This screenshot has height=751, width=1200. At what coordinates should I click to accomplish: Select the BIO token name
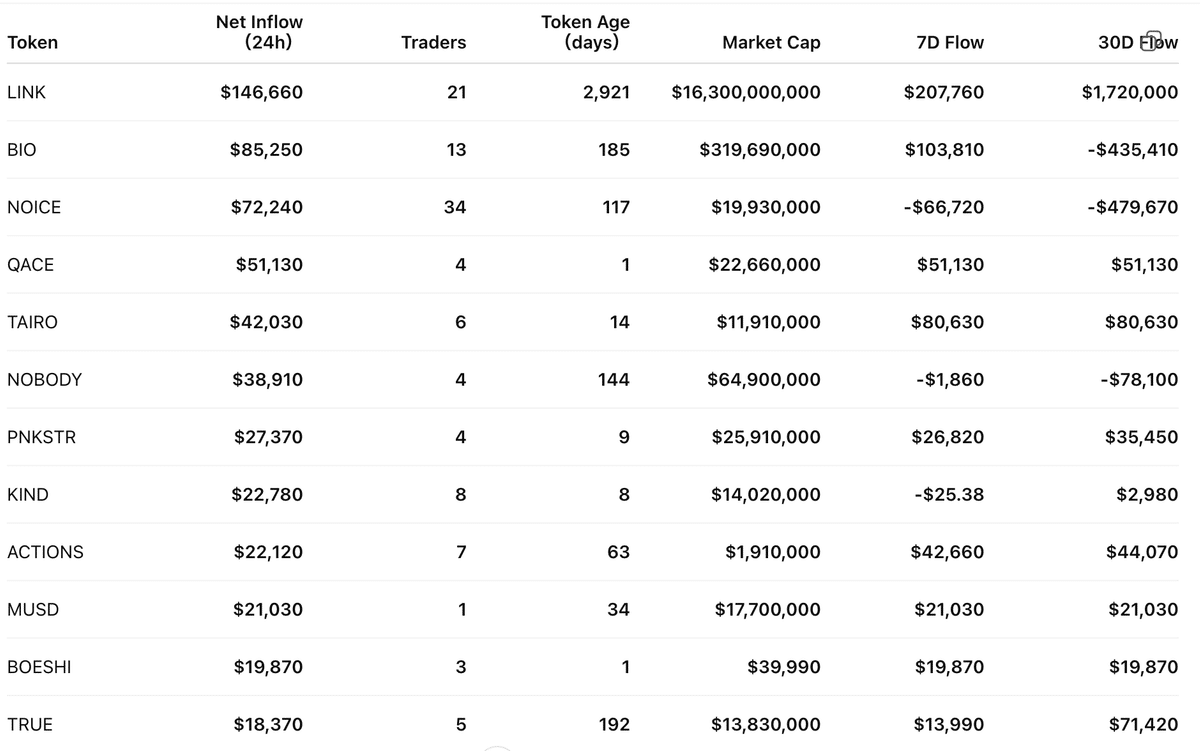(x=21, y=150)
